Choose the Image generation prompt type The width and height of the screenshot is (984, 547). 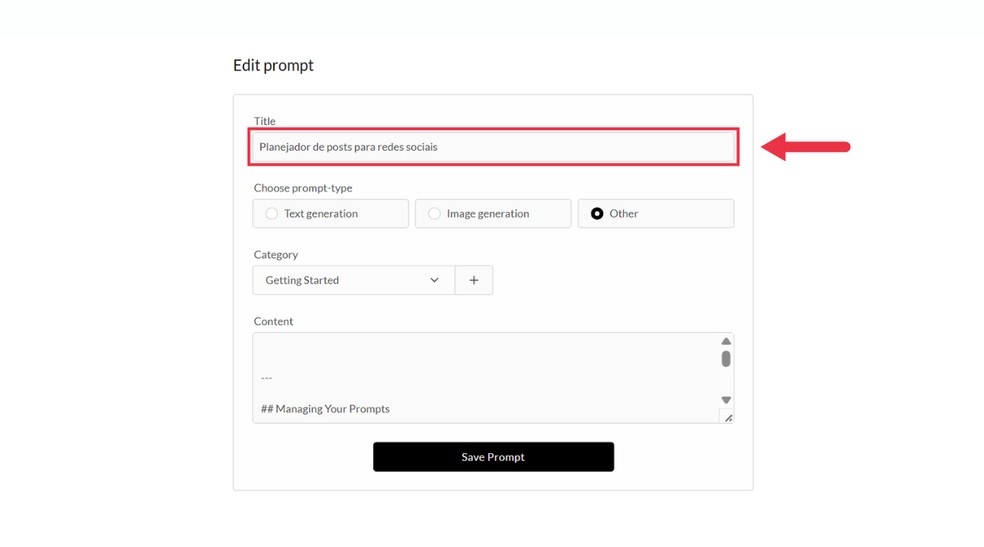pyautogui.click(x=434, y=213)
